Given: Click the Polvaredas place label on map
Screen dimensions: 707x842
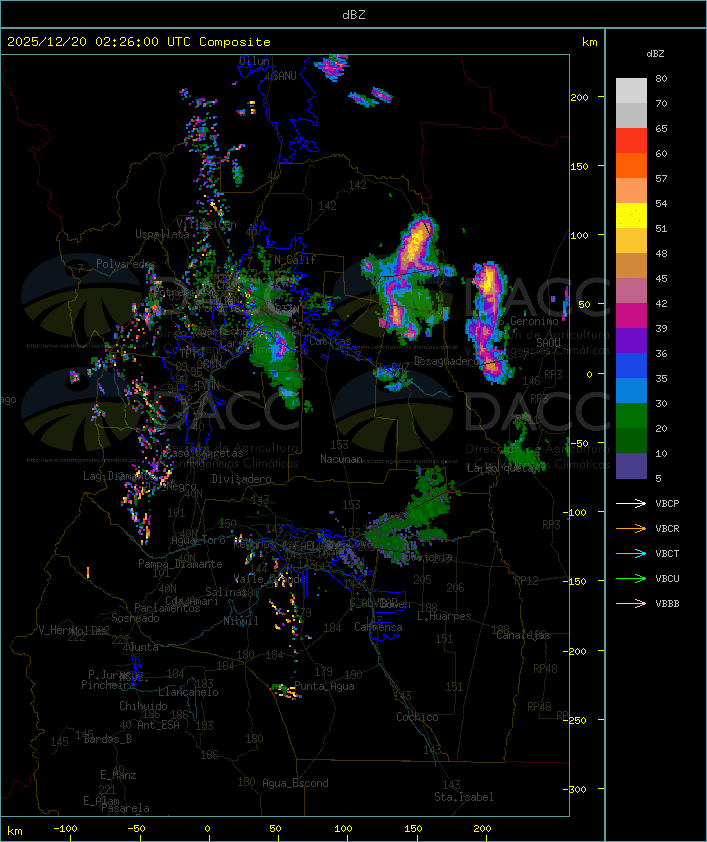Looking at the screenshot, I should [x=126, y=264].
